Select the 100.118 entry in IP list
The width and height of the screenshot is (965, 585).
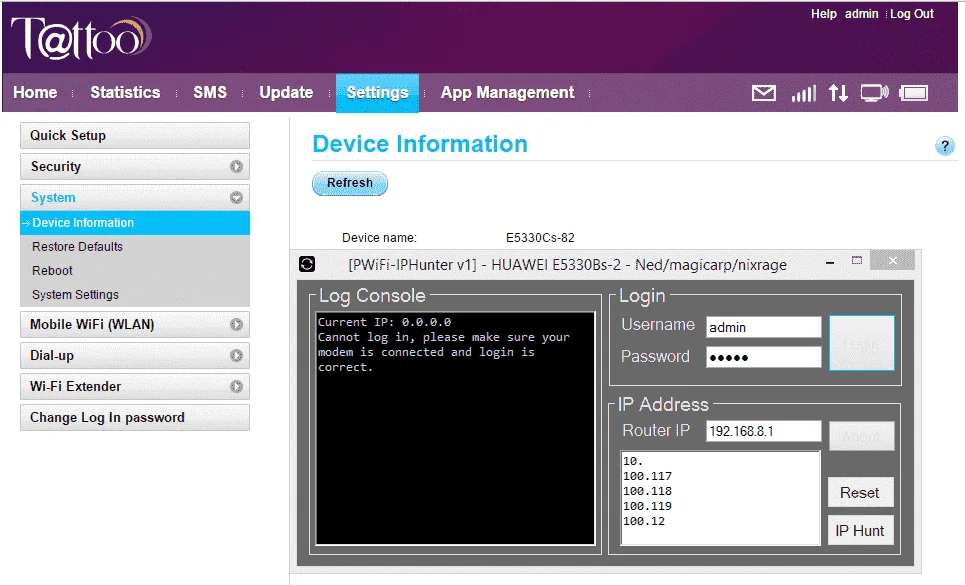[647, 491]
